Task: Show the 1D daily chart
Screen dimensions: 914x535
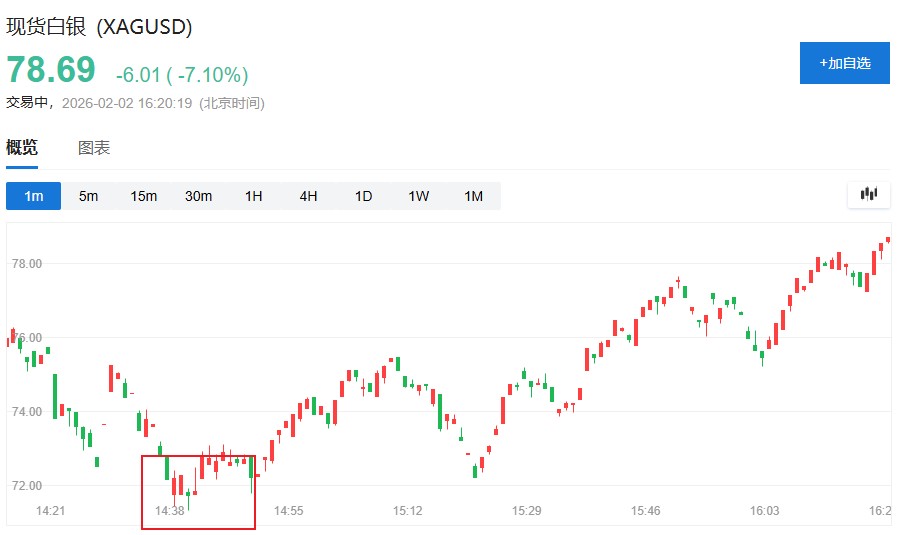Action: tap(363, 196)
